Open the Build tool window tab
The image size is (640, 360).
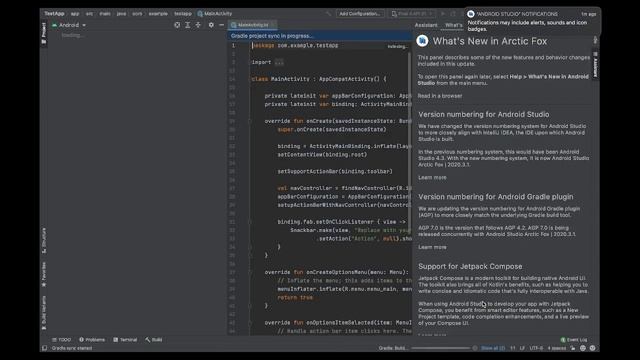(153, 340)
